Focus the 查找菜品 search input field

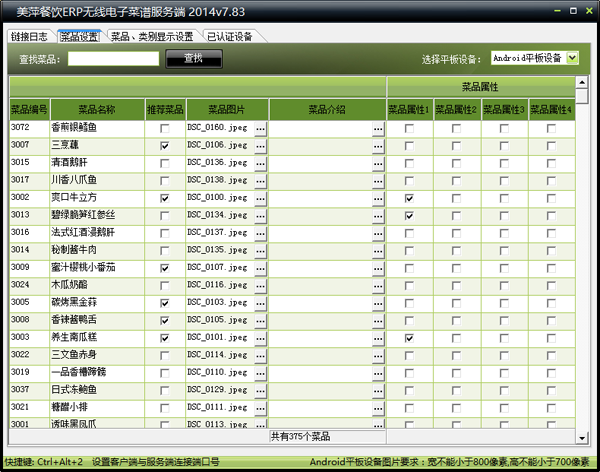(x=113, y=59)
